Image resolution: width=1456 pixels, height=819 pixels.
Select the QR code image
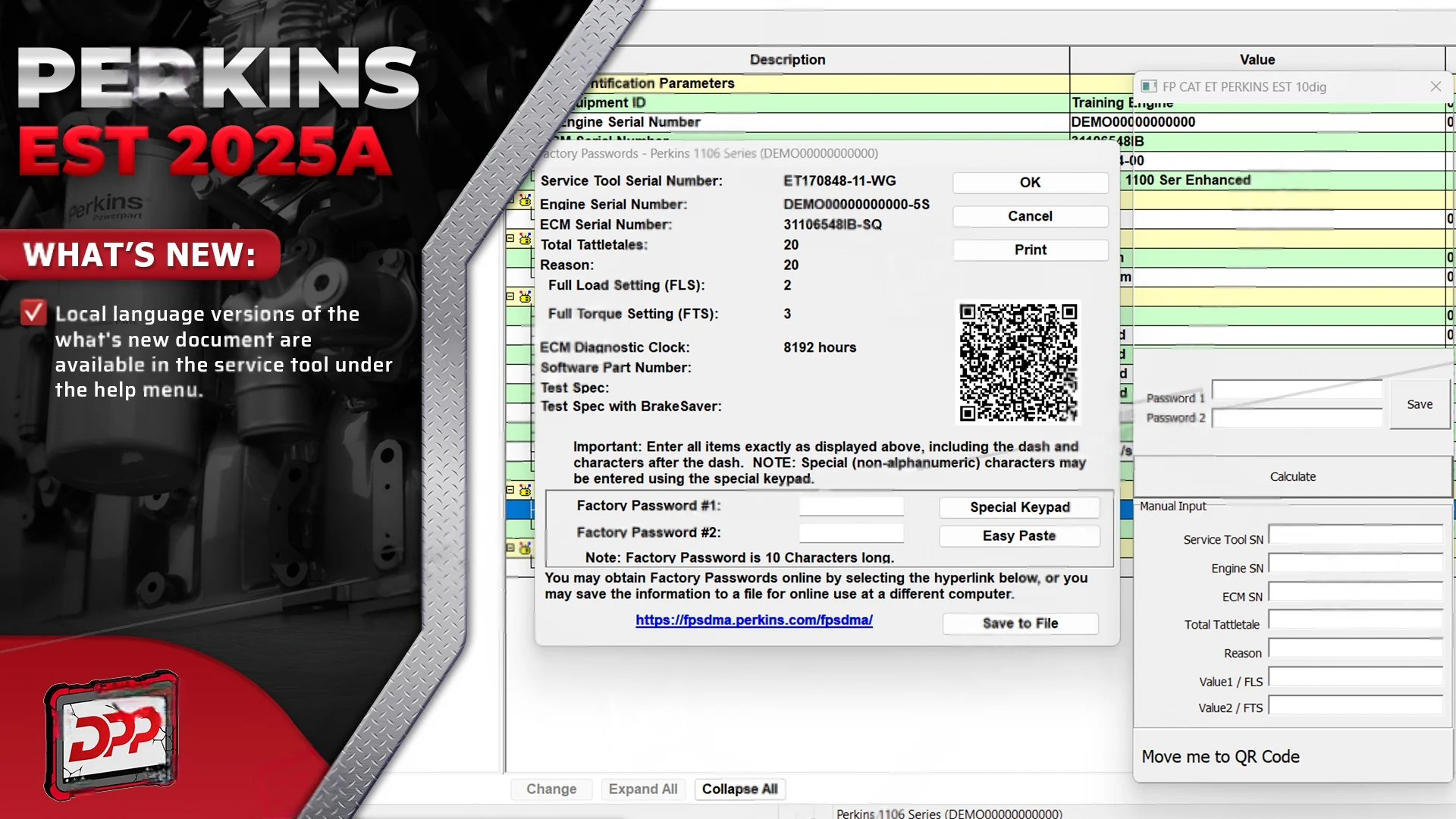(1018, 362)
